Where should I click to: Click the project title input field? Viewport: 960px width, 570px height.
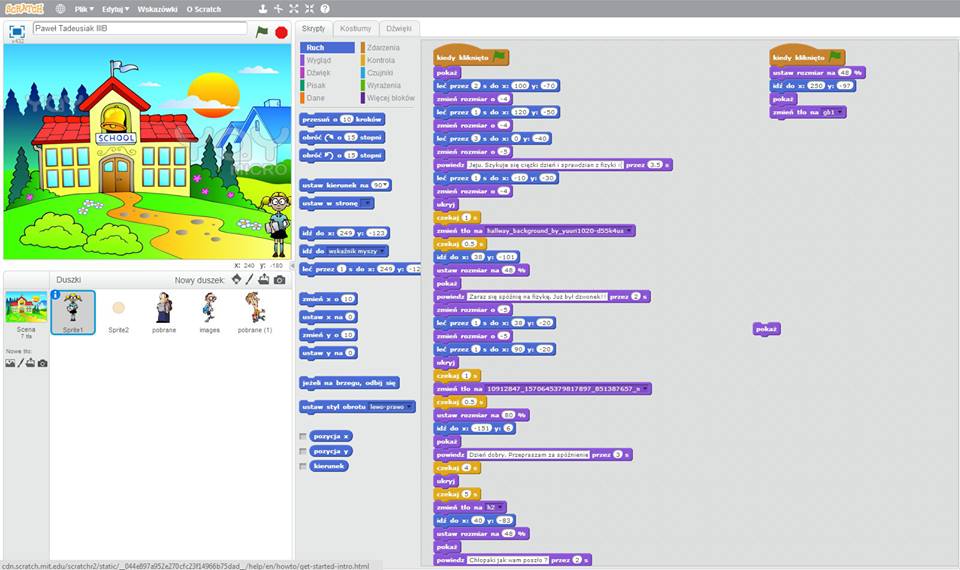click(x=139, y=29)
